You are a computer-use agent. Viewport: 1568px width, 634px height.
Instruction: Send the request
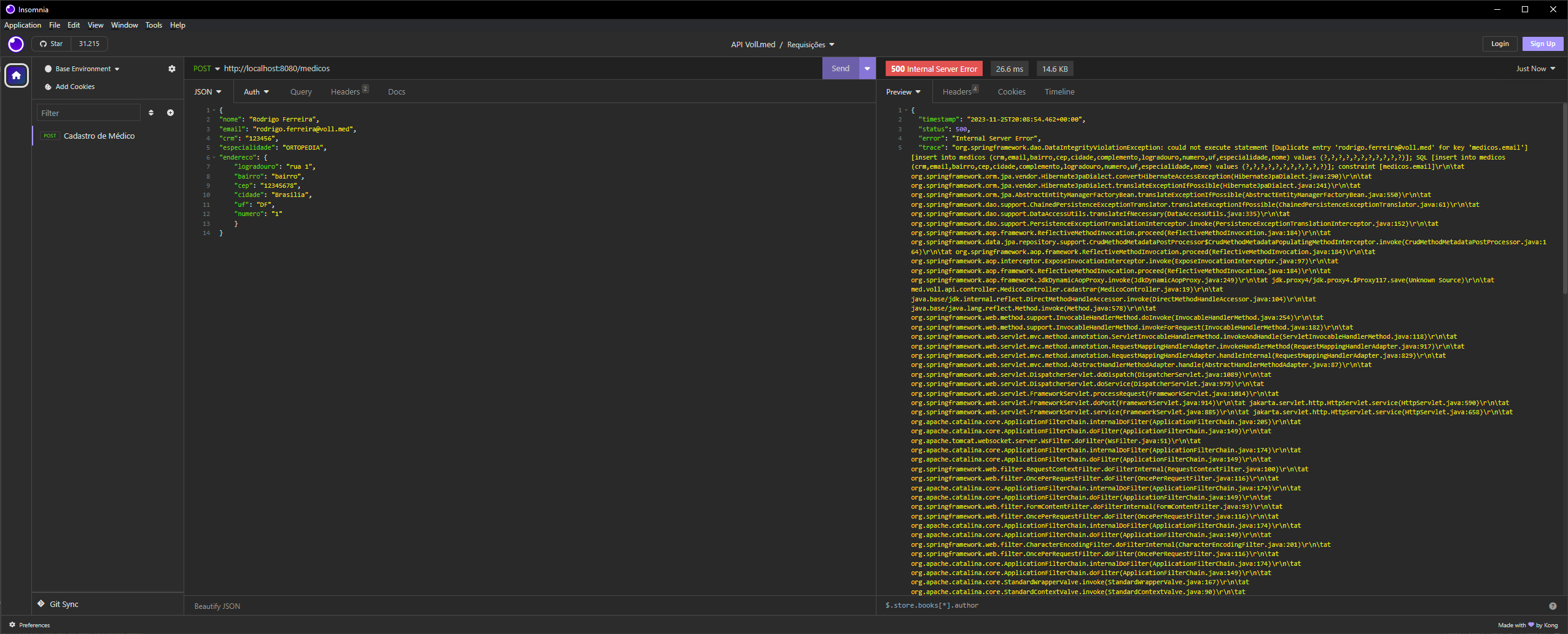click(x=840, y=69)
